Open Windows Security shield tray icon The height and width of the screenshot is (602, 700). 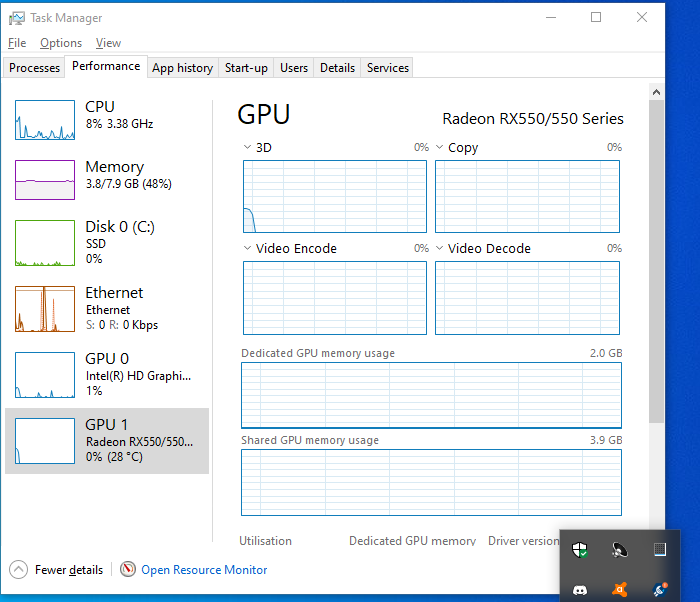pyautogui.click(x=580, y=550)
